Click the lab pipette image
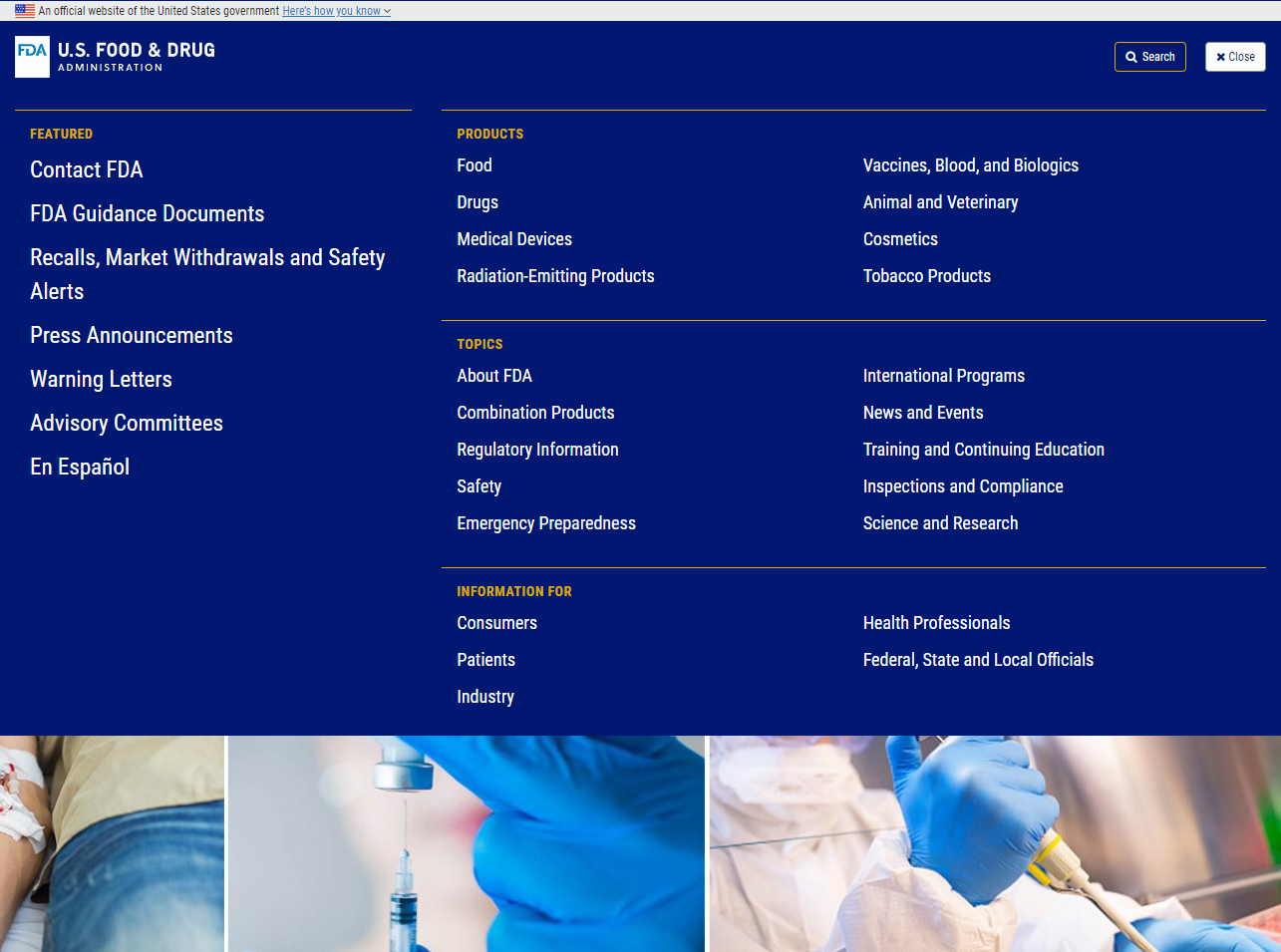The image size is (1281, 952). (995, 843)
